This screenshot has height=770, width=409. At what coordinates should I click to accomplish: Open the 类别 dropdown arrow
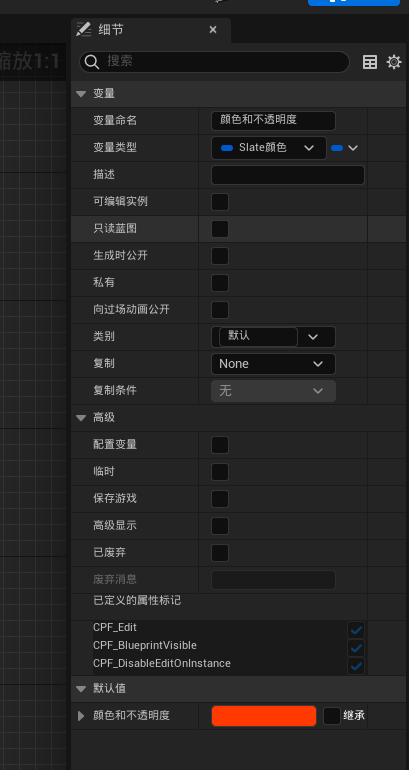313,337
